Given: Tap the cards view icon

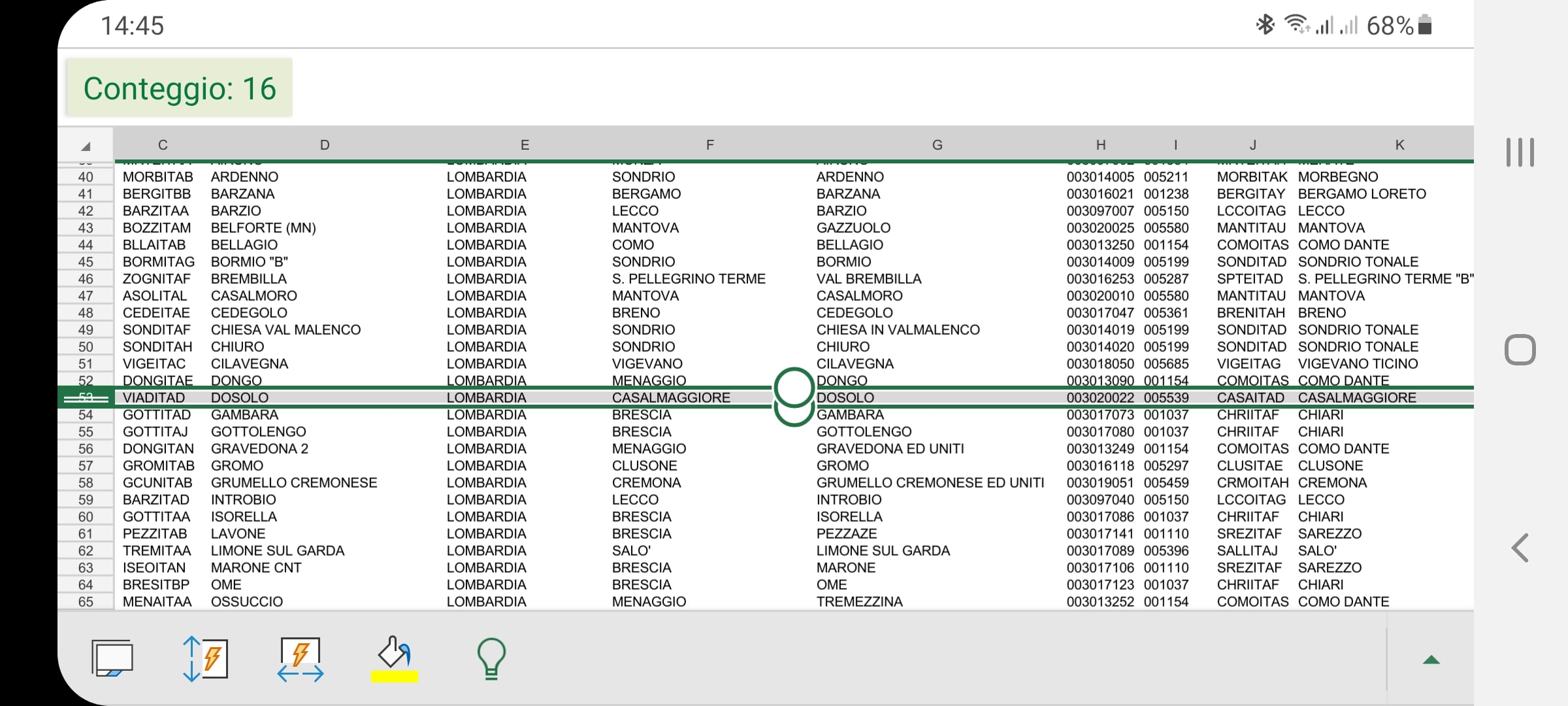Looking at the screenshot, I should (112, 658).
